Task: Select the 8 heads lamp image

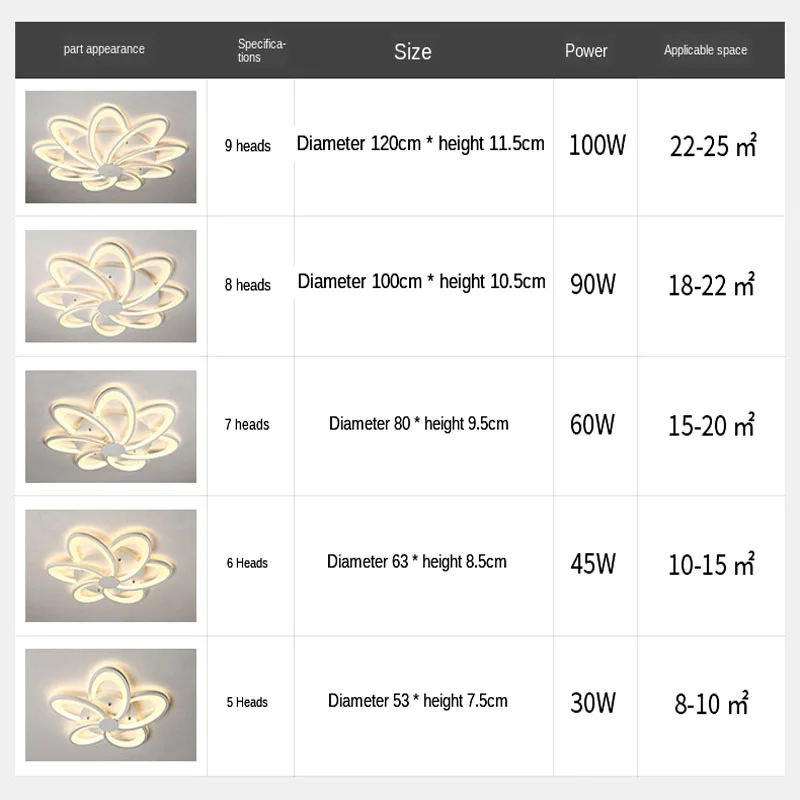Action: click(x=110, y=286)
